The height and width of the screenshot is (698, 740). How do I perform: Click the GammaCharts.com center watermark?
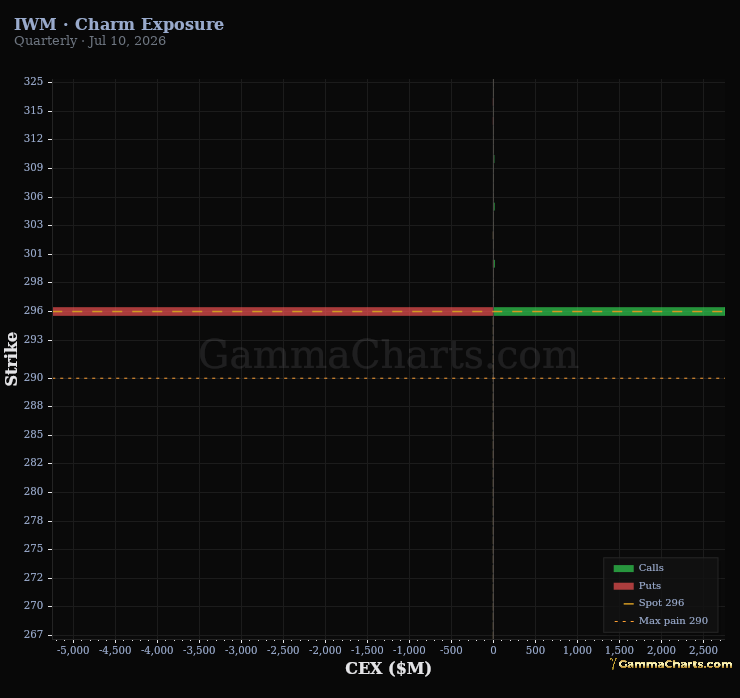click(x=388, y=354)
